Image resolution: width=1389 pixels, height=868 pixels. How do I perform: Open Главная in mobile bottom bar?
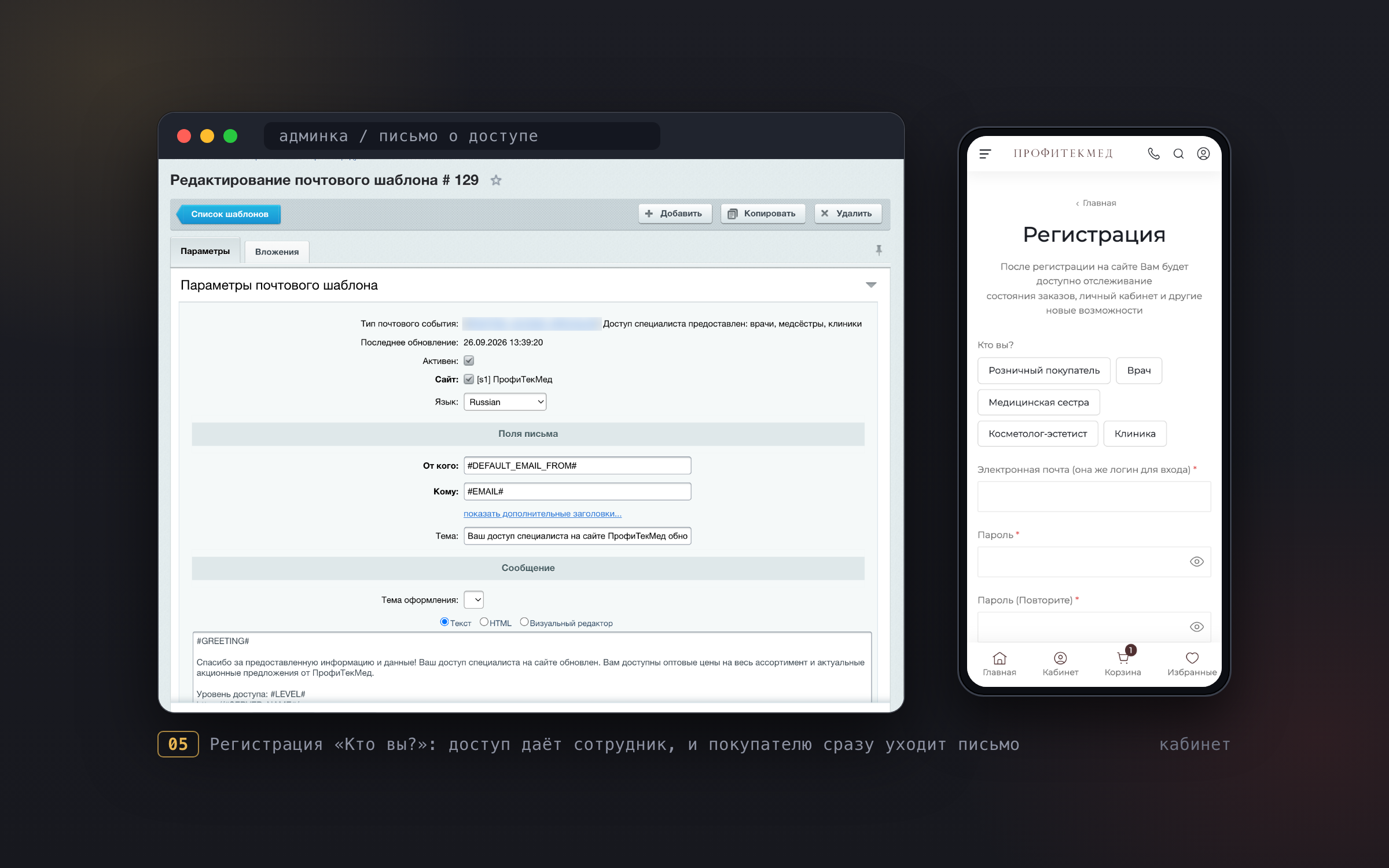click(1000, 664)
